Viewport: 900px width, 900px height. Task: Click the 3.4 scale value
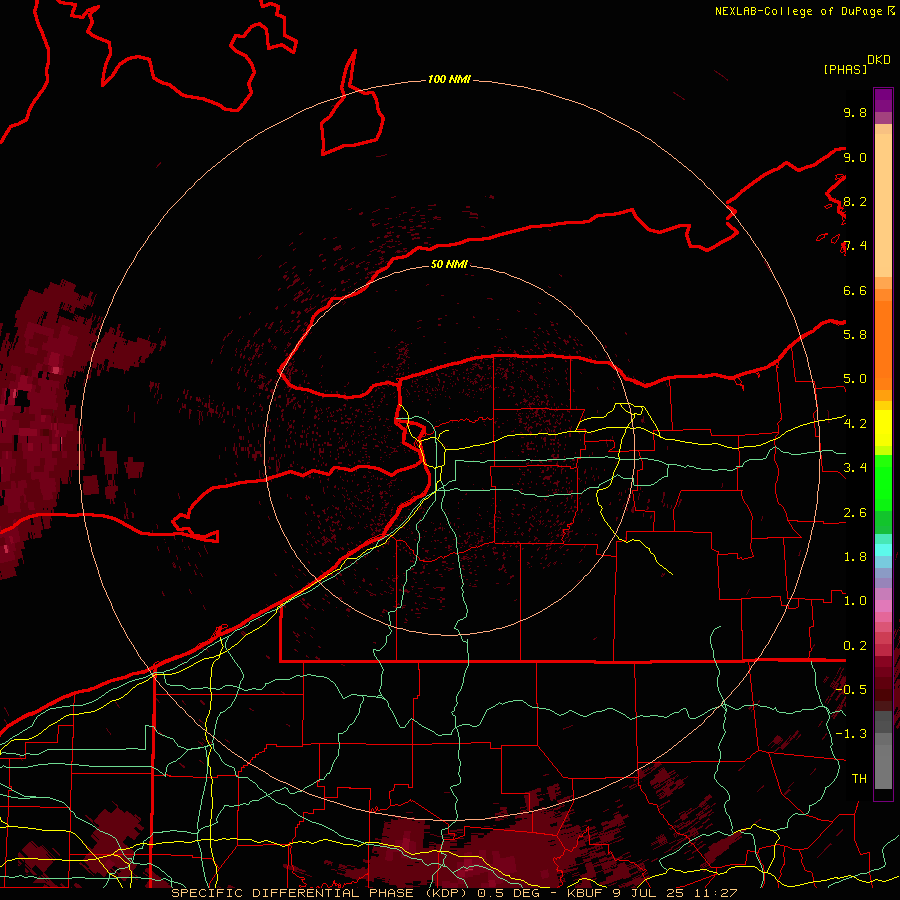tap(855, 468)
